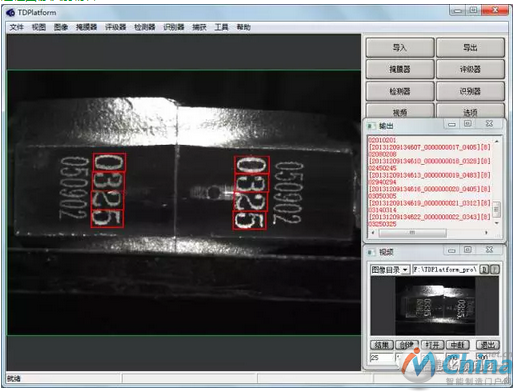
Task: Click the 导出 button
Action: [x=470, y=48]
